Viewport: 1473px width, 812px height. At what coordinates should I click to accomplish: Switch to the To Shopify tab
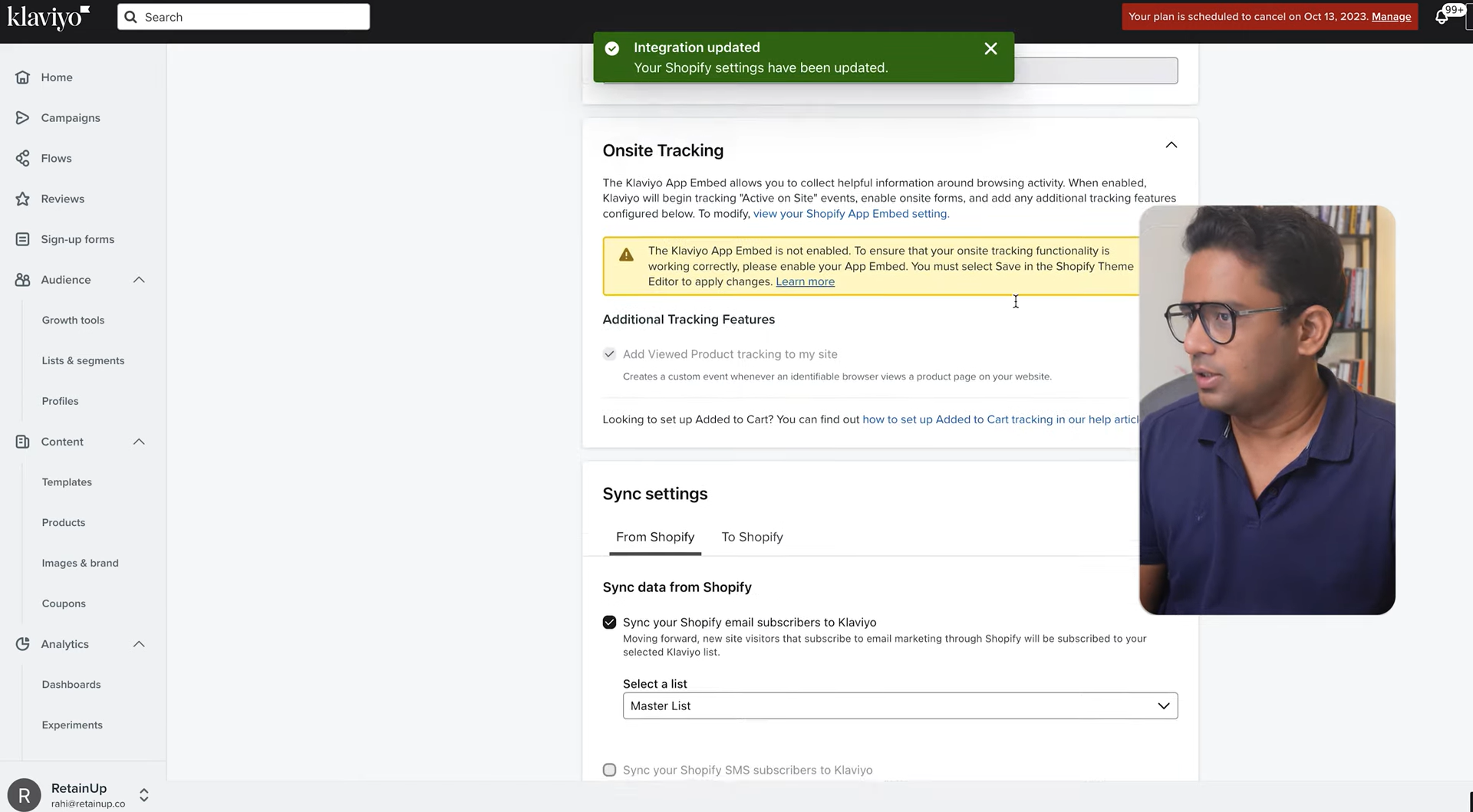(x=752, y=537)
